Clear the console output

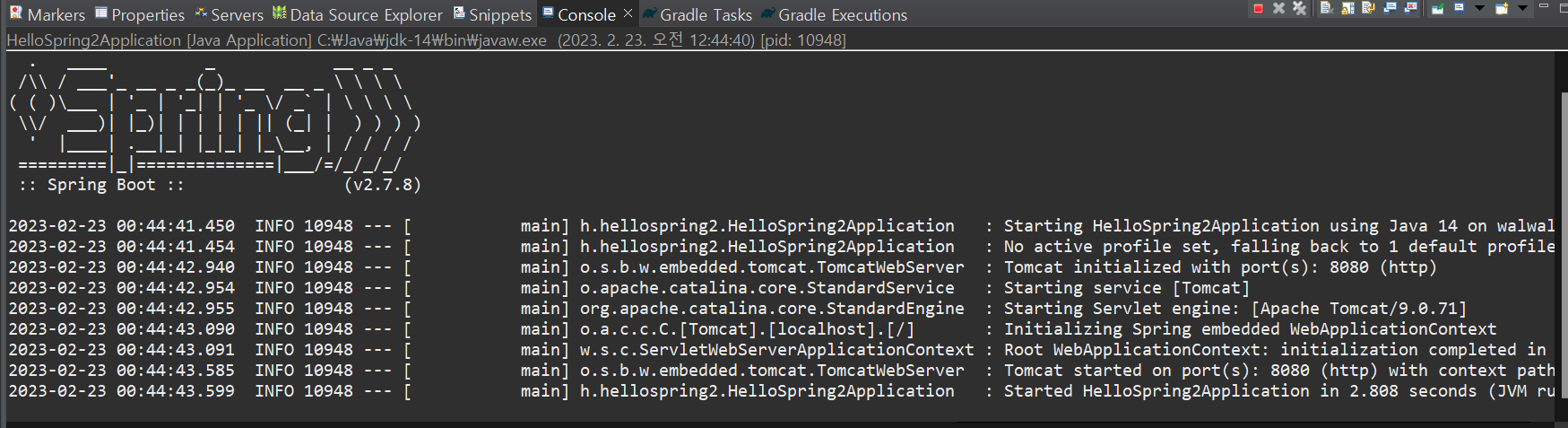point(1327,8)
